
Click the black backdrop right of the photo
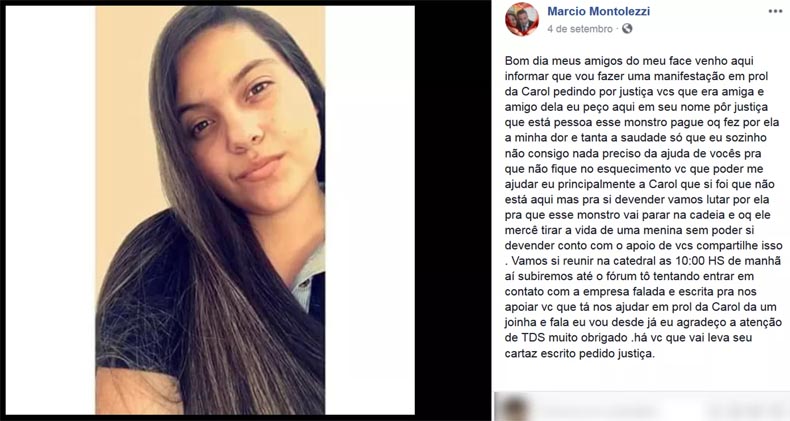pyautogui.click(x=452, y=210)
